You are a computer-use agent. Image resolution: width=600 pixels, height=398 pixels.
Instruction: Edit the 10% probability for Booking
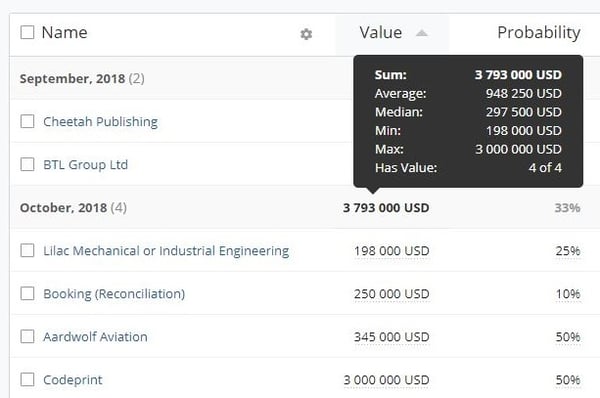[x=568, y=294]
